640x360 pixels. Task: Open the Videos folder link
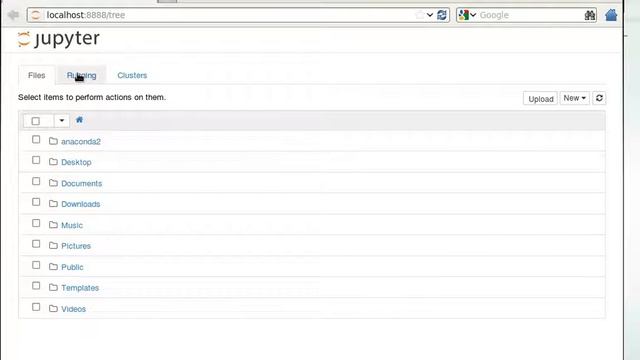click(73, 309)
